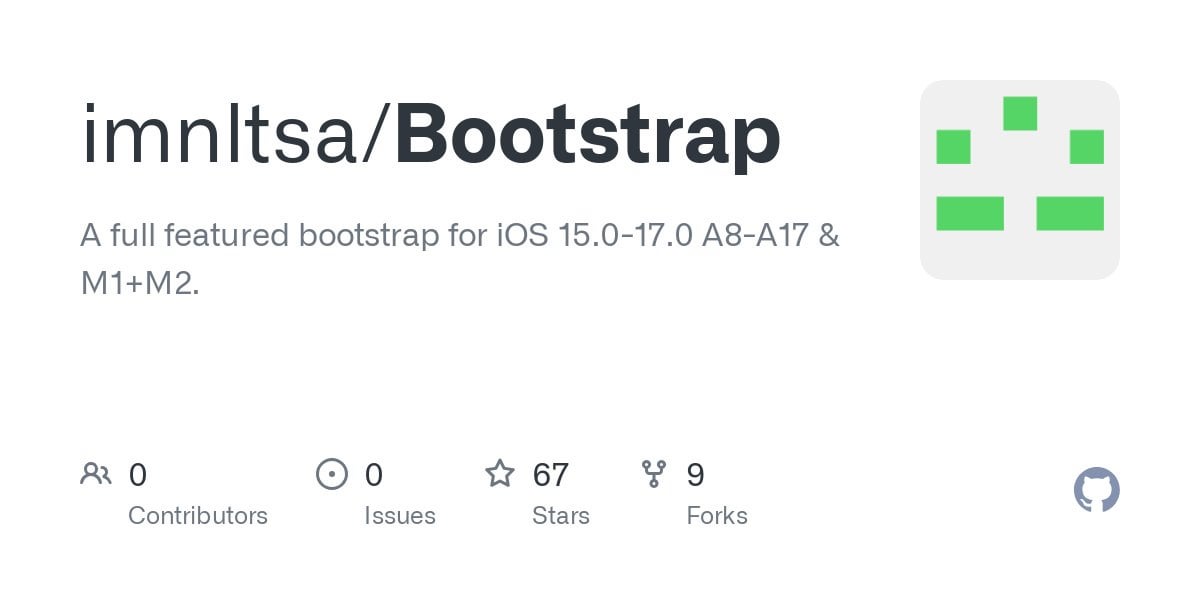Open the "Bootstrap" repository name
Image resolution: width=1200 pixels, height=600 pixels.
pyautogui.click(x=588, y=135)
